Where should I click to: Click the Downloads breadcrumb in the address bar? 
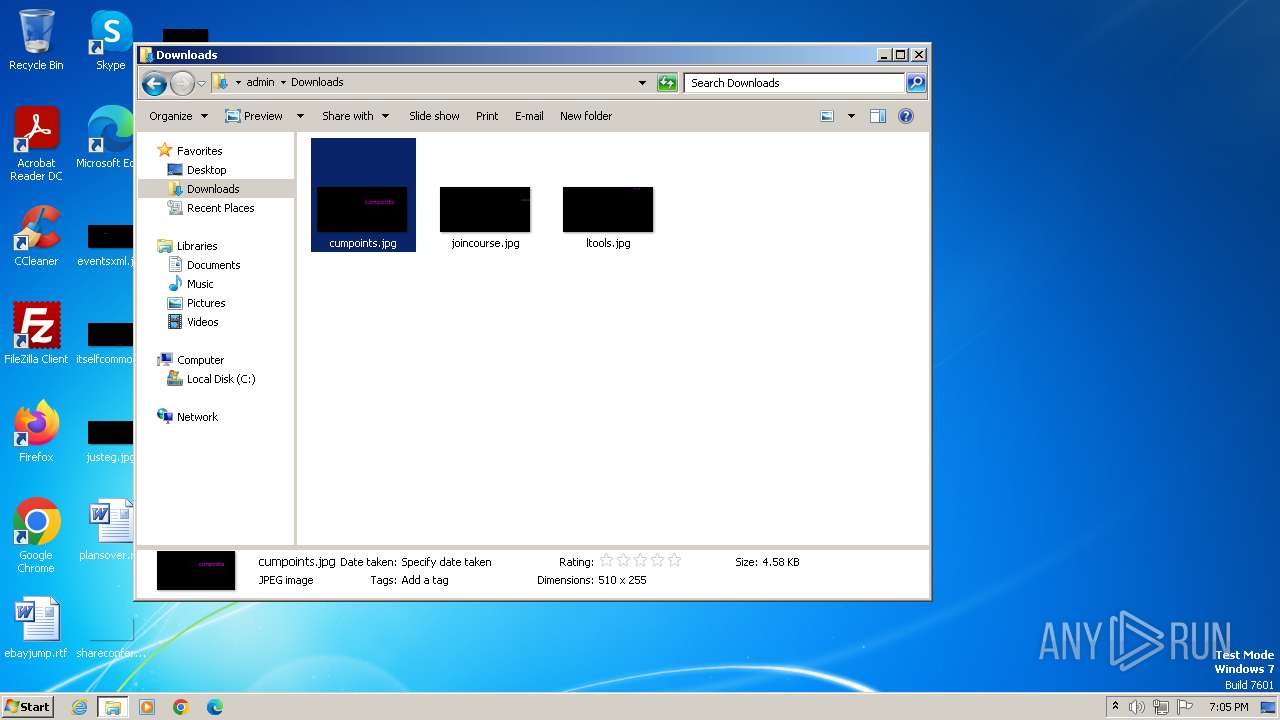pyautogui.click(x=317, y=83)
